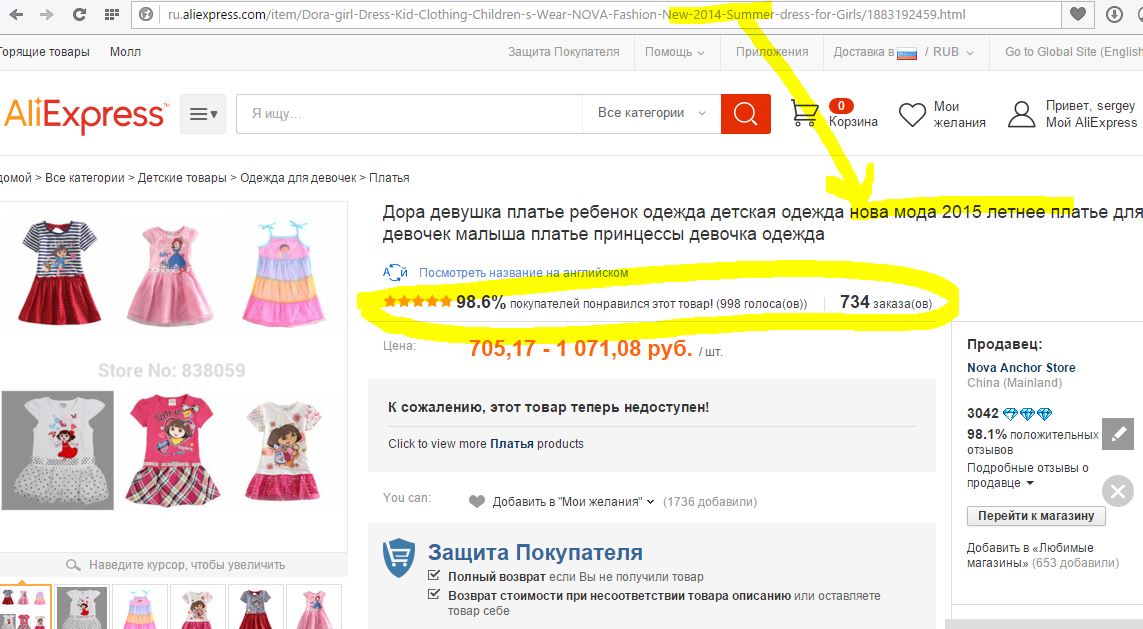
Task: Select the white polka-dot dress thumbnail
Action: [82, 608]
